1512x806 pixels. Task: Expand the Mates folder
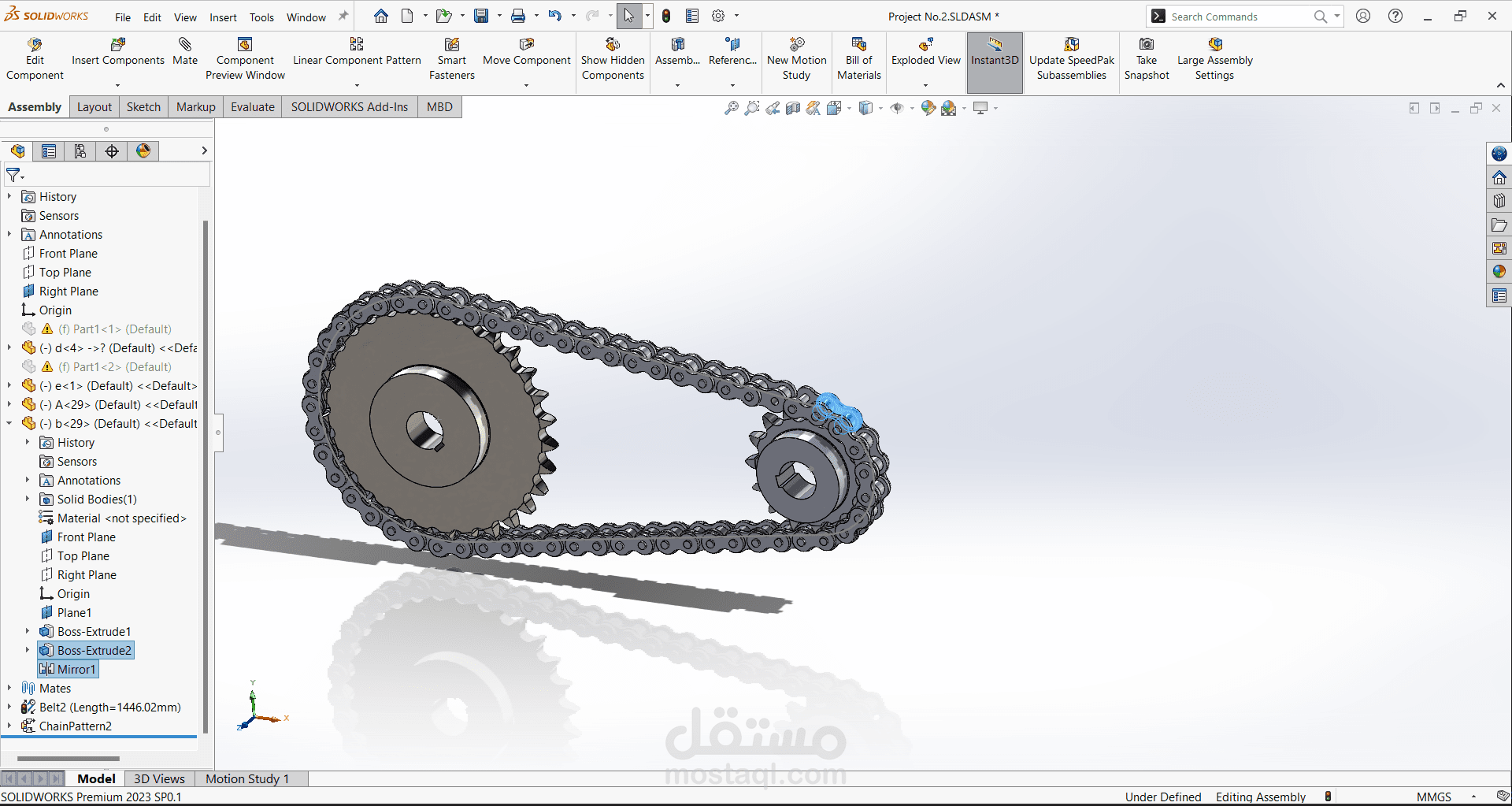click(x=9, y=688)
